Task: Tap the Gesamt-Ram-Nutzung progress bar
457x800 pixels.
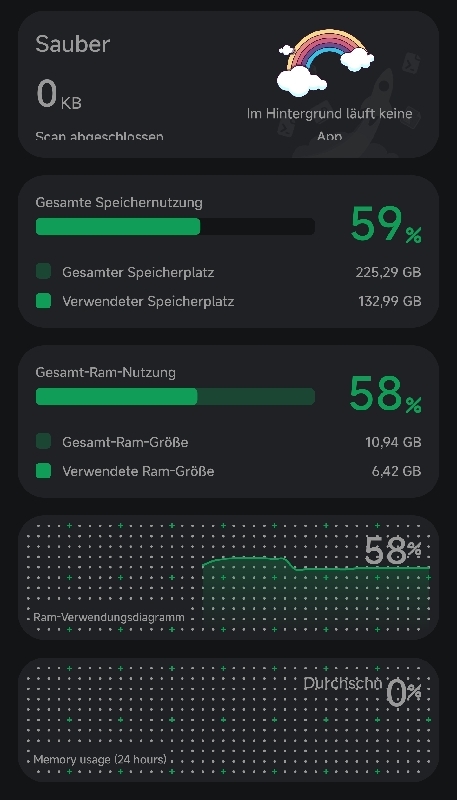Action: [x=175, y=396]
